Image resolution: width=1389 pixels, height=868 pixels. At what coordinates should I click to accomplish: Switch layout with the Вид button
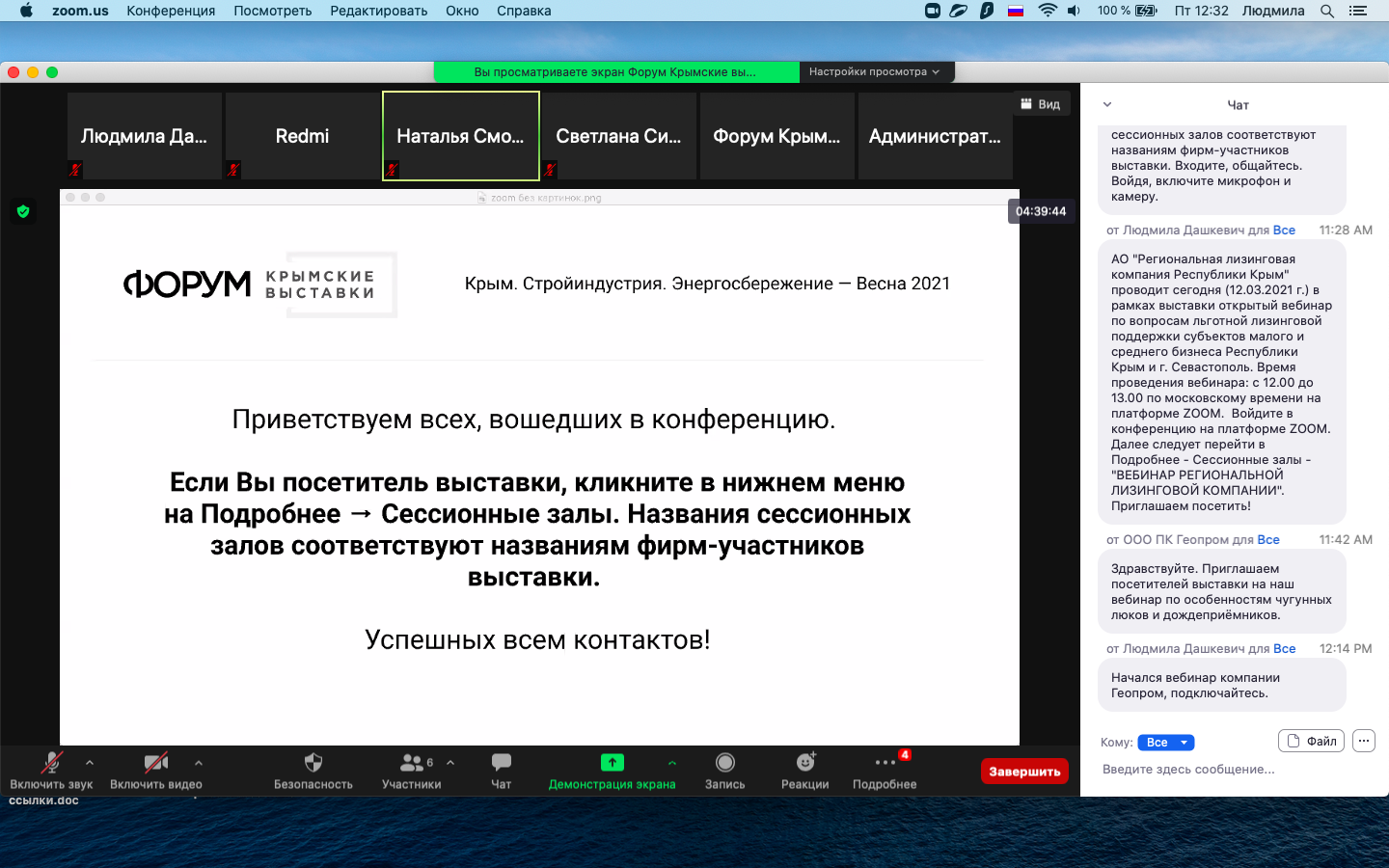[1040, 104]
